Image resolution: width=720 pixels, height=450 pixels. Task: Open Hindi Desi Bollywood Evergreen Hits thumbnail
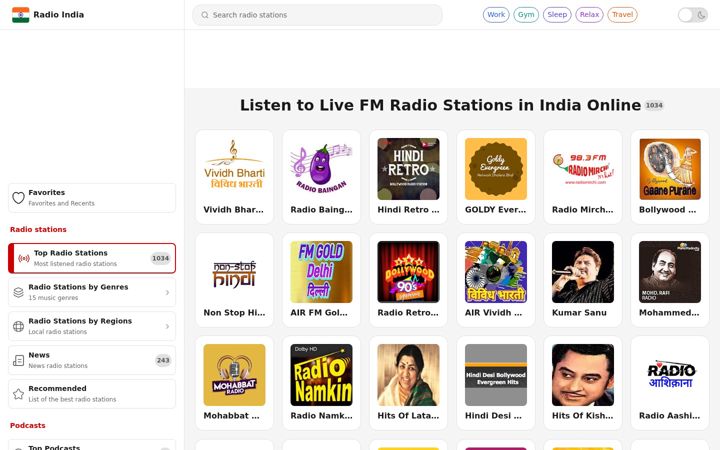pos(496,375)
